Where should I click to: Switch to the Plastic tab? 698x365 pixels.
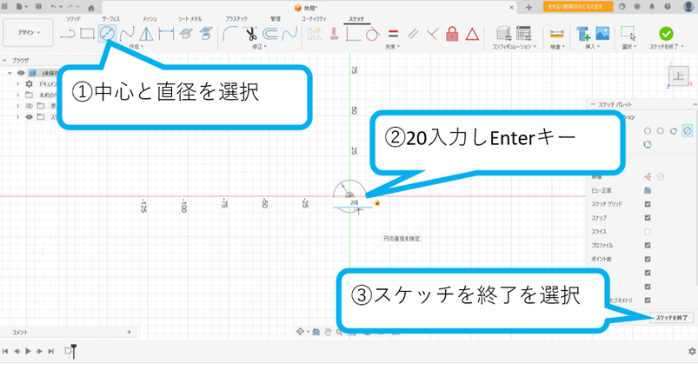pos(236,19)
